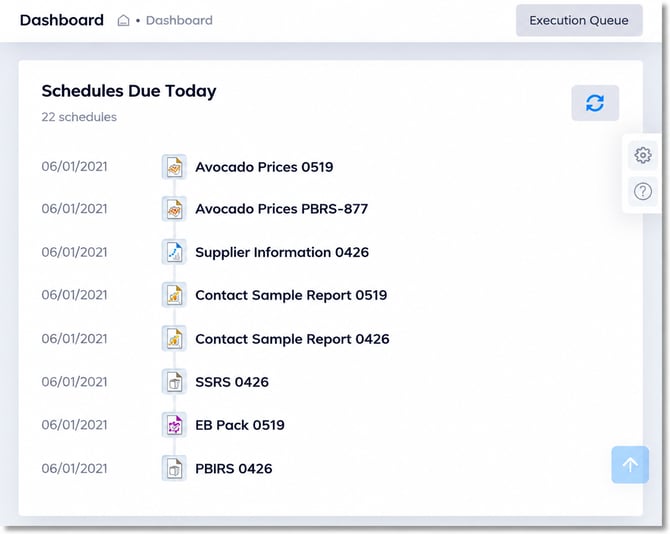670x534 pixels.
Task: Open the settings gear panel
Action: pos(643,155)
